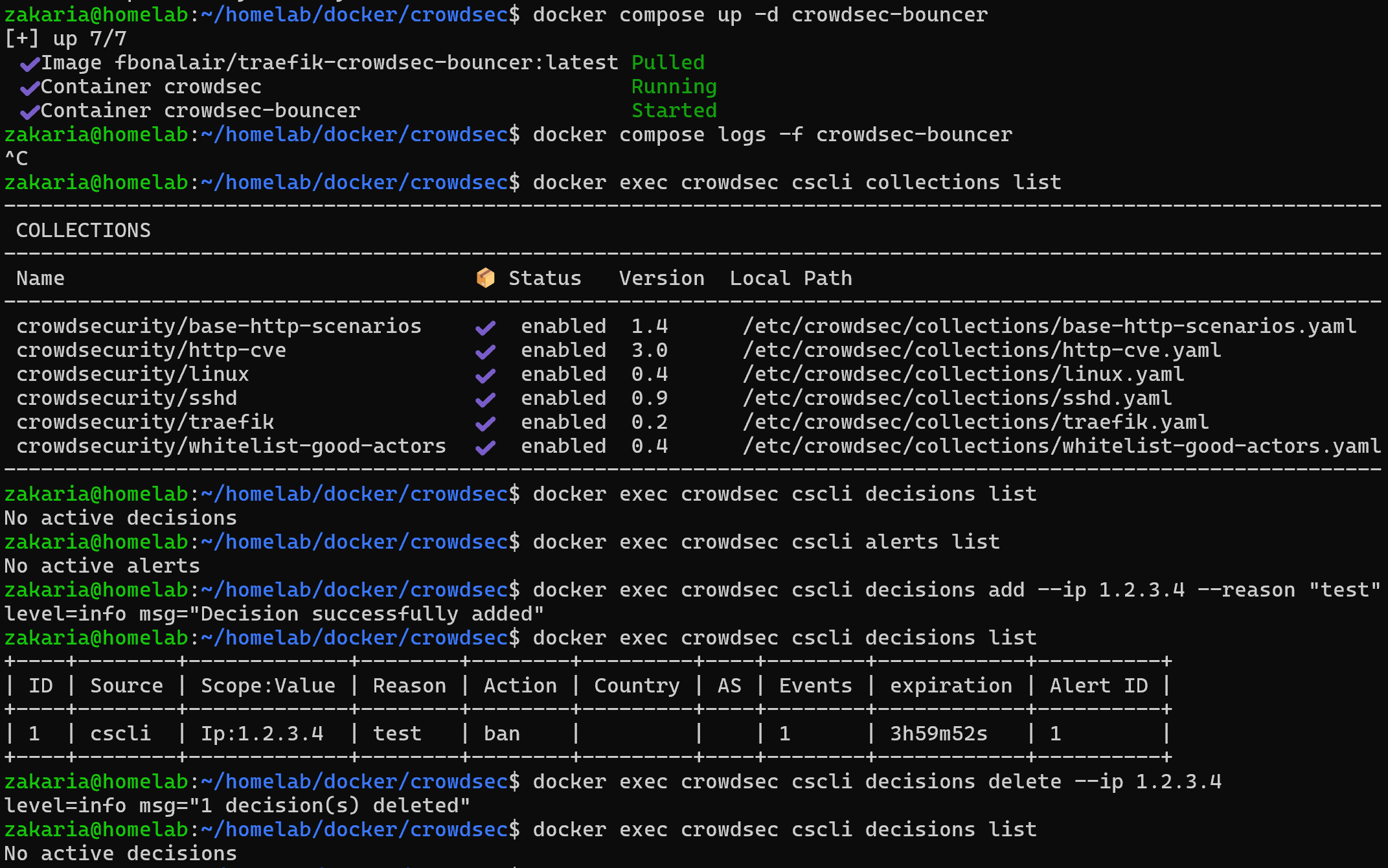Click the 'test' cell in Reason column
Image resolution: width=1388 pixels, height=868 pixels.
[x=397, y=734]
